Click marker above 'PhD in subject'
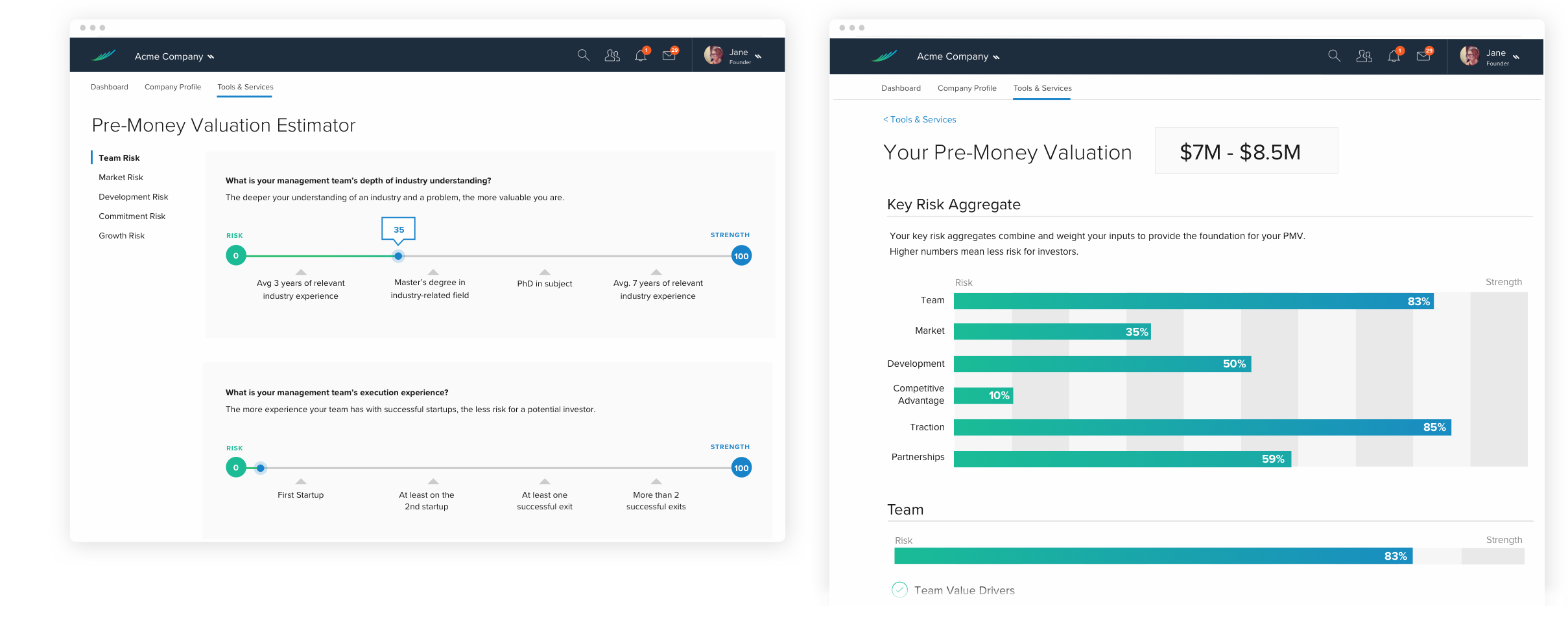The image size is (1568, 626). coord(545,272)
